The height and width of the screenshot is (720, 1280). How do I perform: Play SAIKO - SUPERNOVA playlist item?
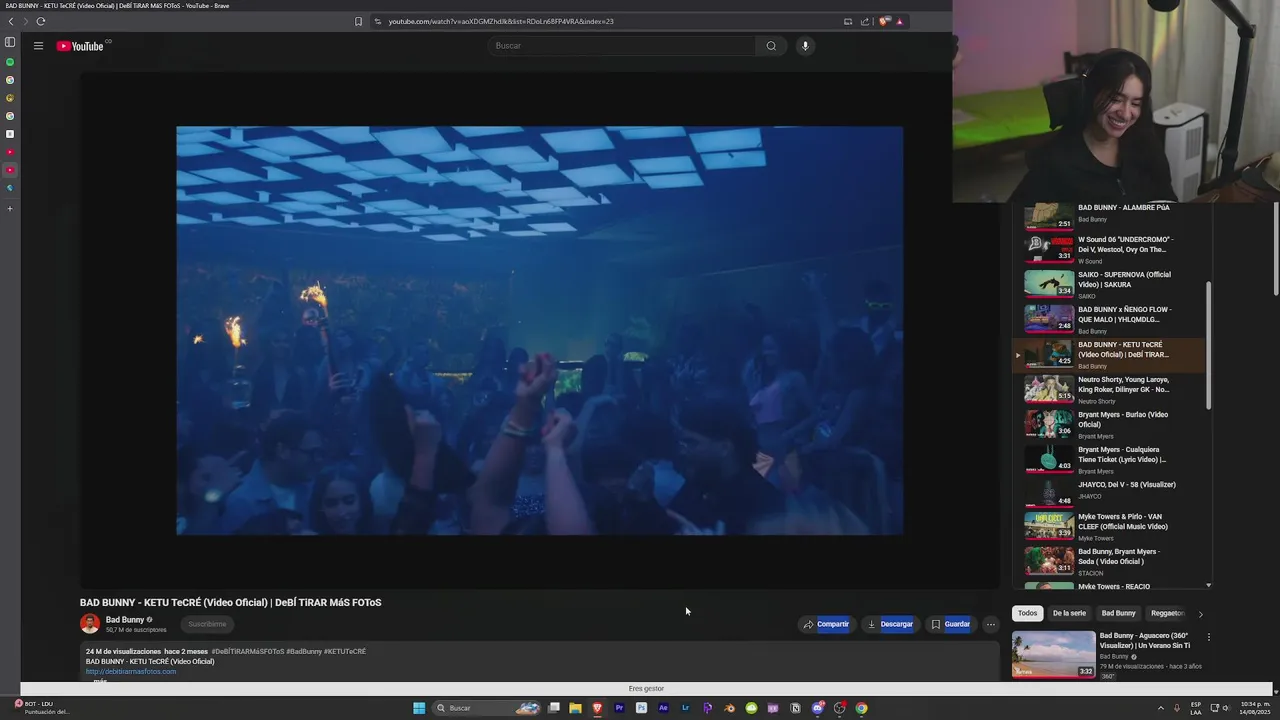coord(1110,284)
